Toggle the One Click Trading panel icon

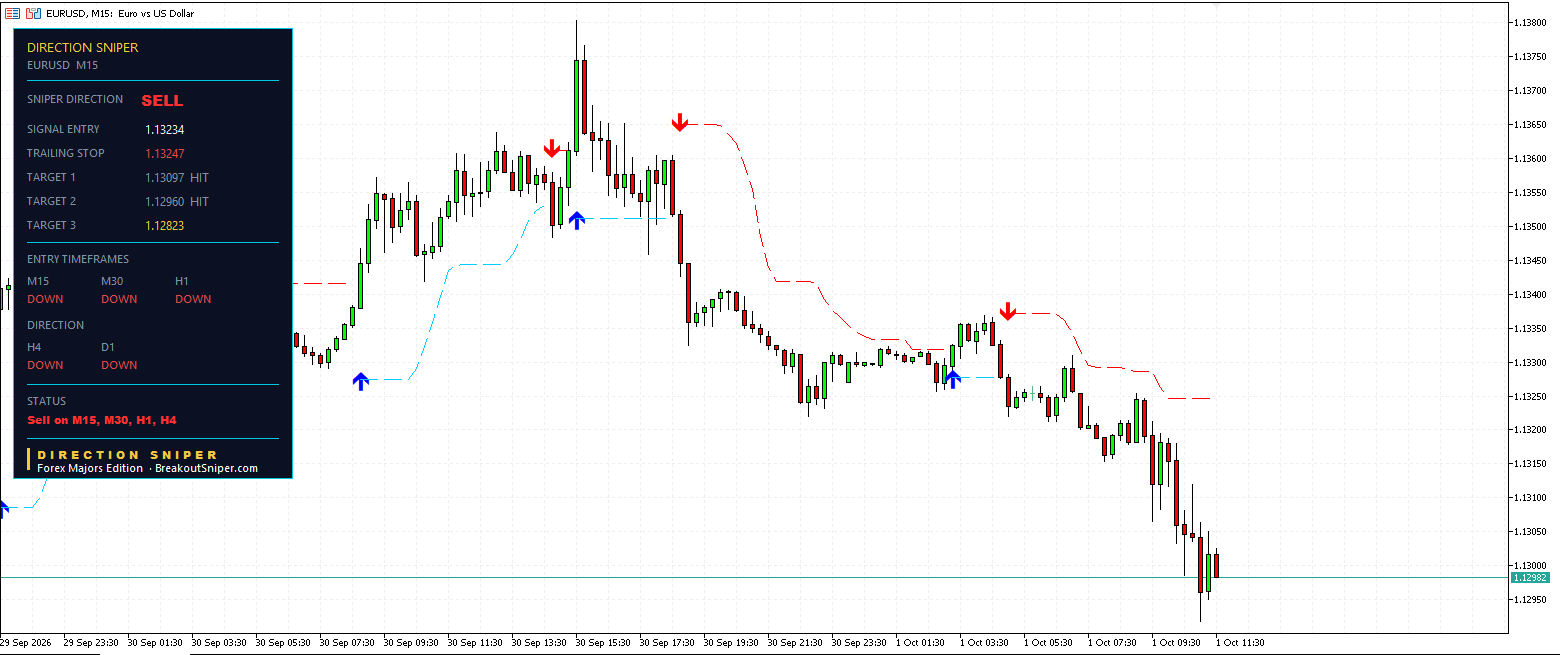click(33, 13)
